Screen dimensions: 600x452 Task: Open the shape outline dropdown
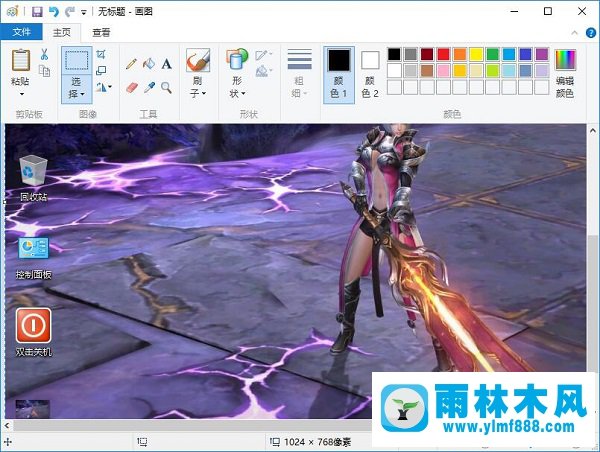[x=264, y=55]
